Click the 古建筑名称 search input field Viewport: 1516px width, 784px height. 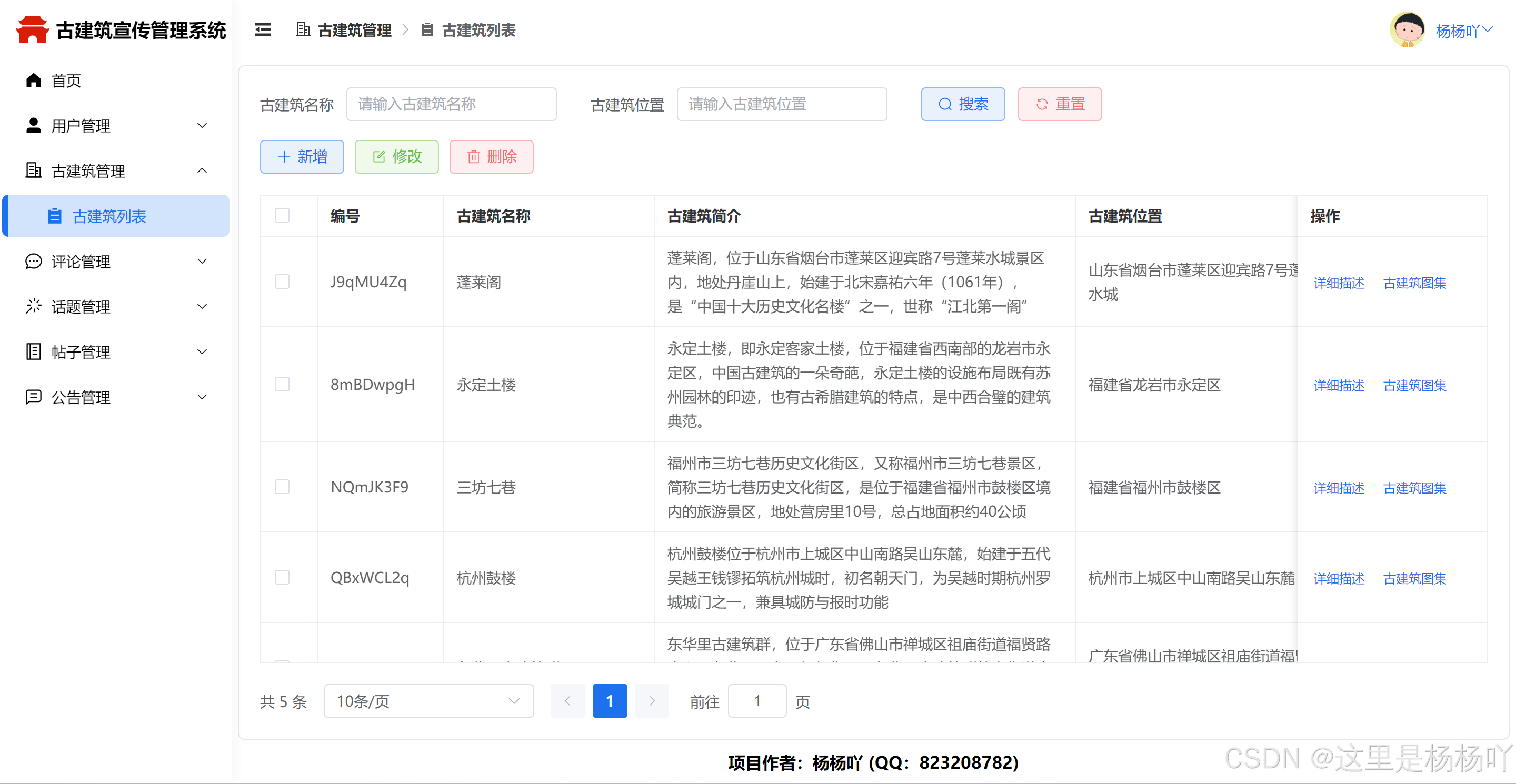point(451,104)
